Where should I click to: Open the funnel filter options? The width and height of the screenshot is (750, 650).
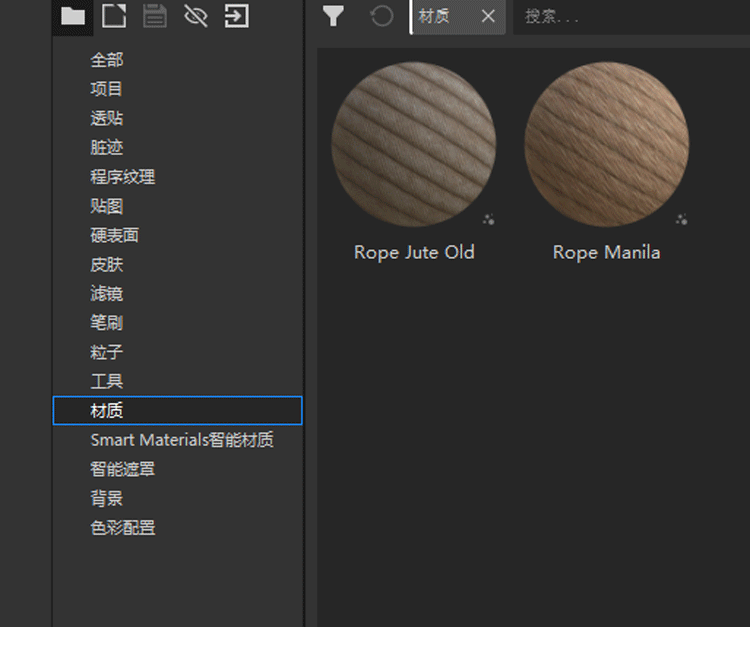tap(333, 16)
